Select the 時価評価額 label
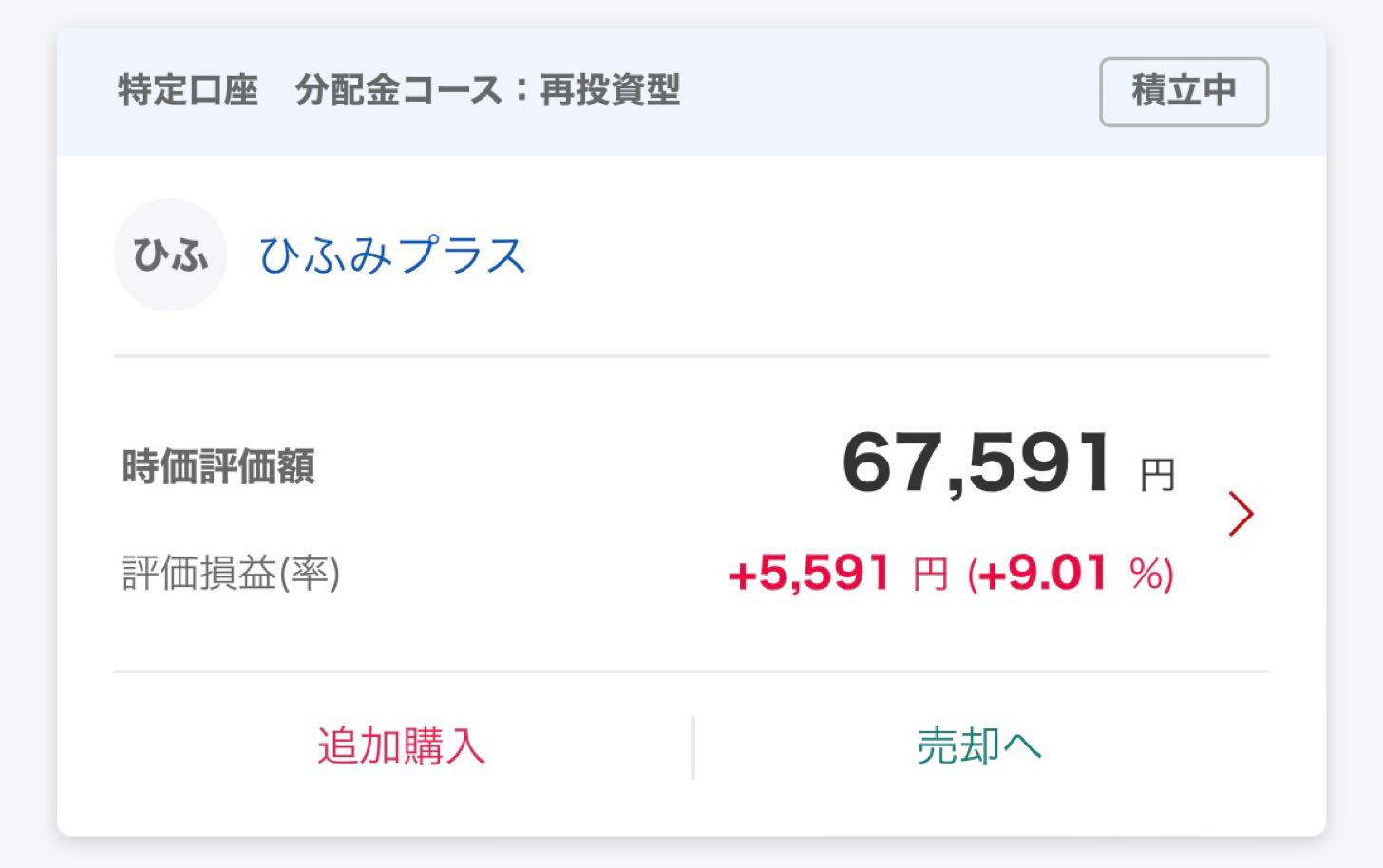This screenshot has width=1383, height=868. (218, 467)
